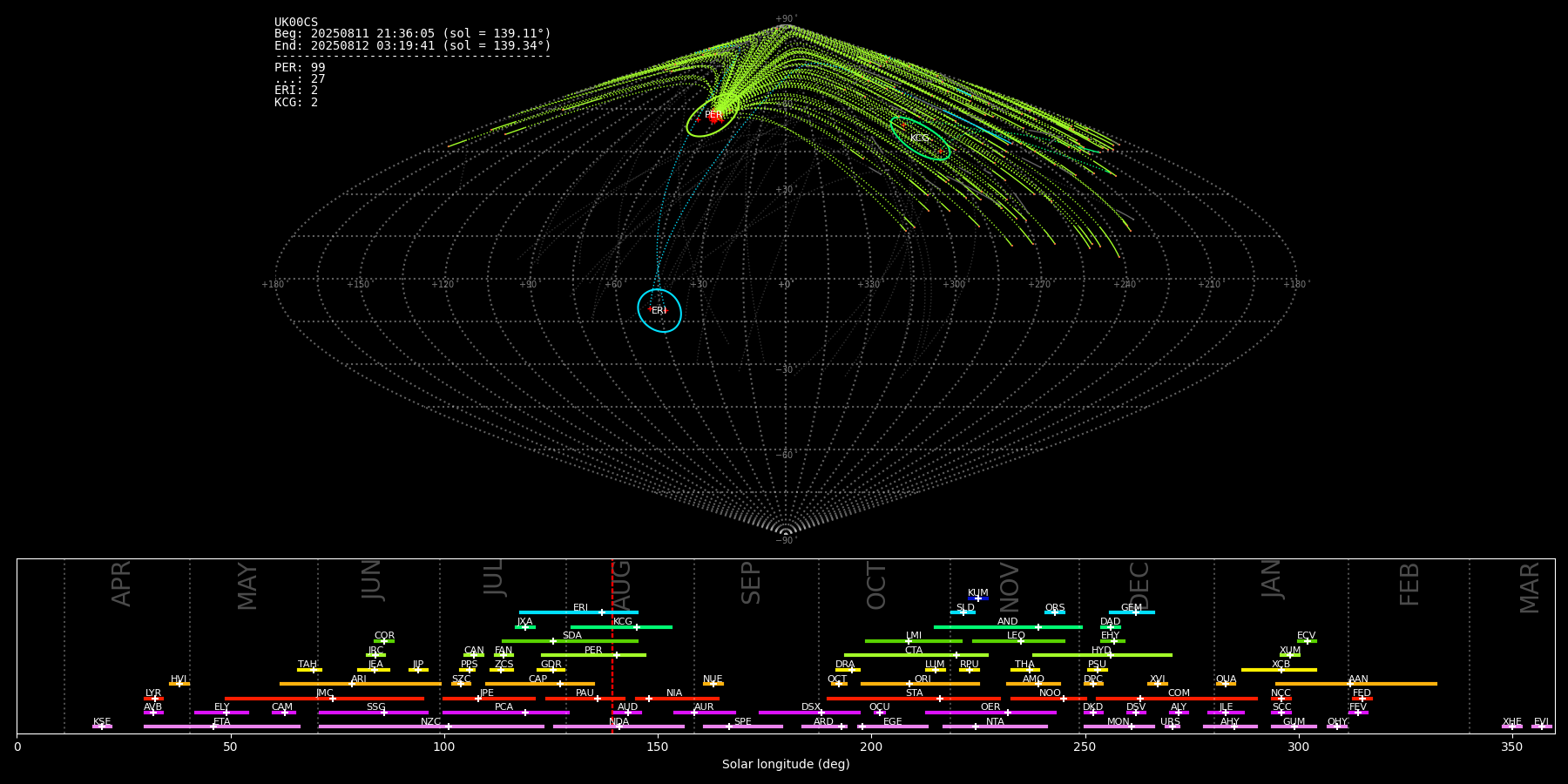Click the FEB month label in timeline

[1409, 584]
